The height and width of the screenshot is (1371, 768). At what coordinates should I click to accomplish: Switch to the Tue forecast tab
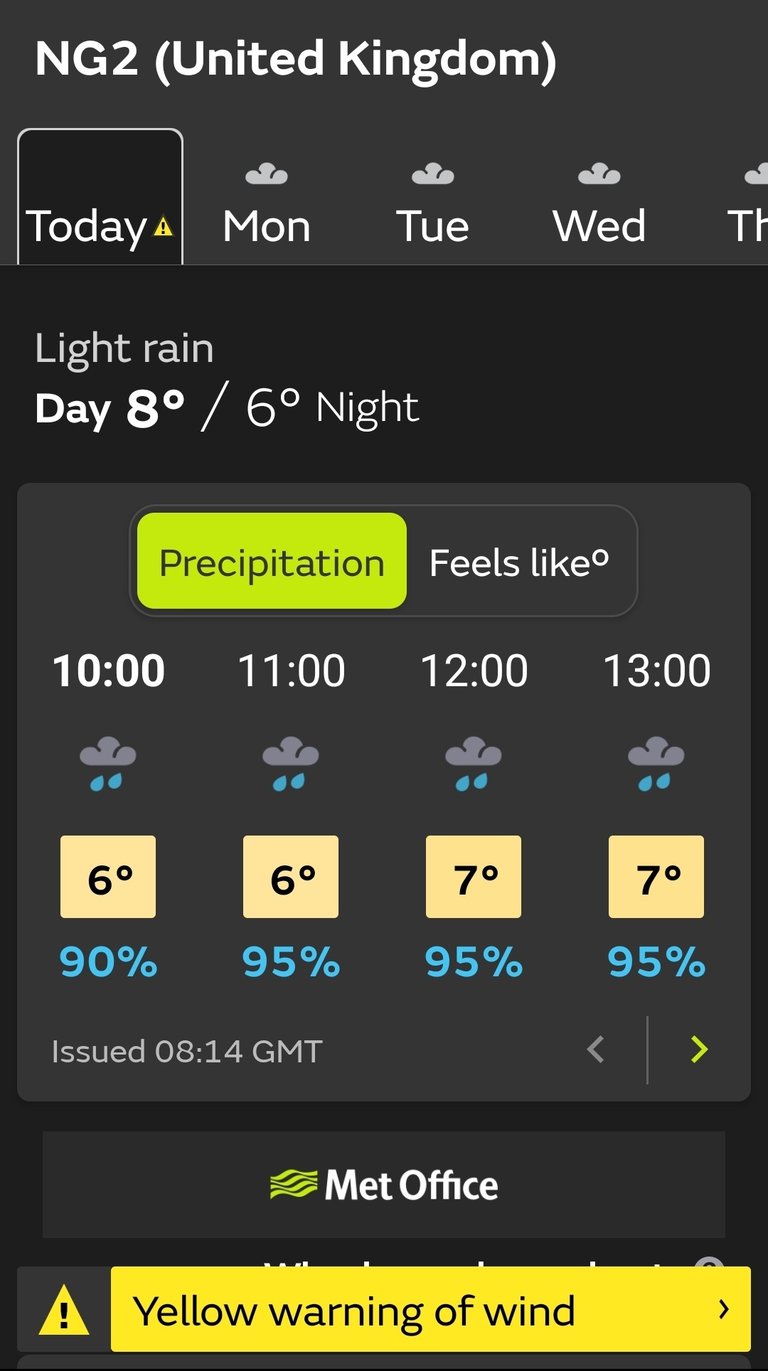(x=432, y=205)
